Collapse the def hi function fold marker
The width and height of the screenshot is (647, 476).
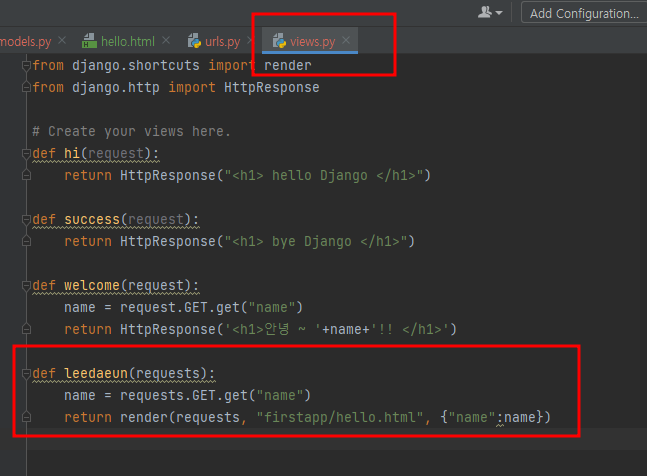(26, 153)
